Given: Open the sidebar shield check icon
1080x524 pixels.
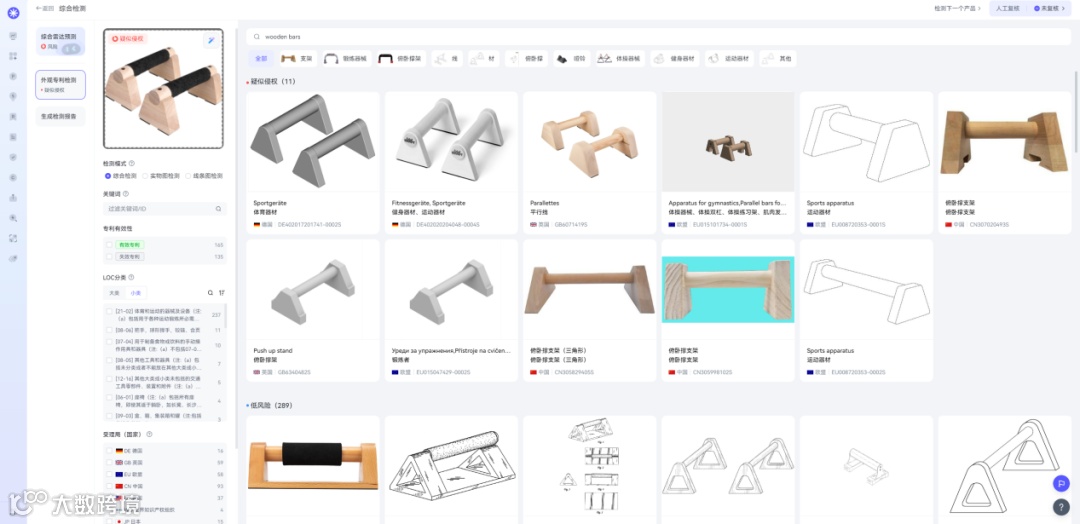Looking at the screenshot, I should coord(13,157).
